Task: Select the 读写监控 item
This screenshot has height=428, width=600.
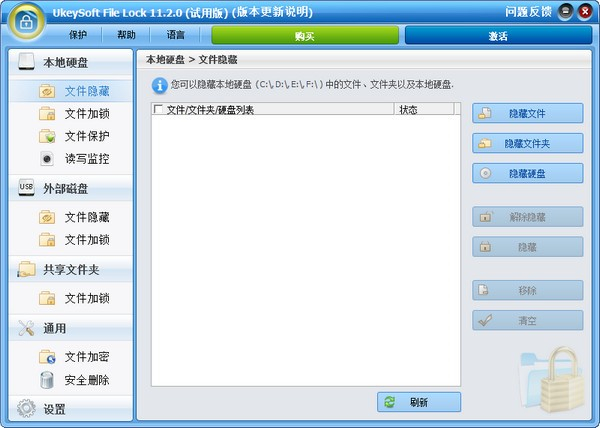Action: tap(87, 158)
